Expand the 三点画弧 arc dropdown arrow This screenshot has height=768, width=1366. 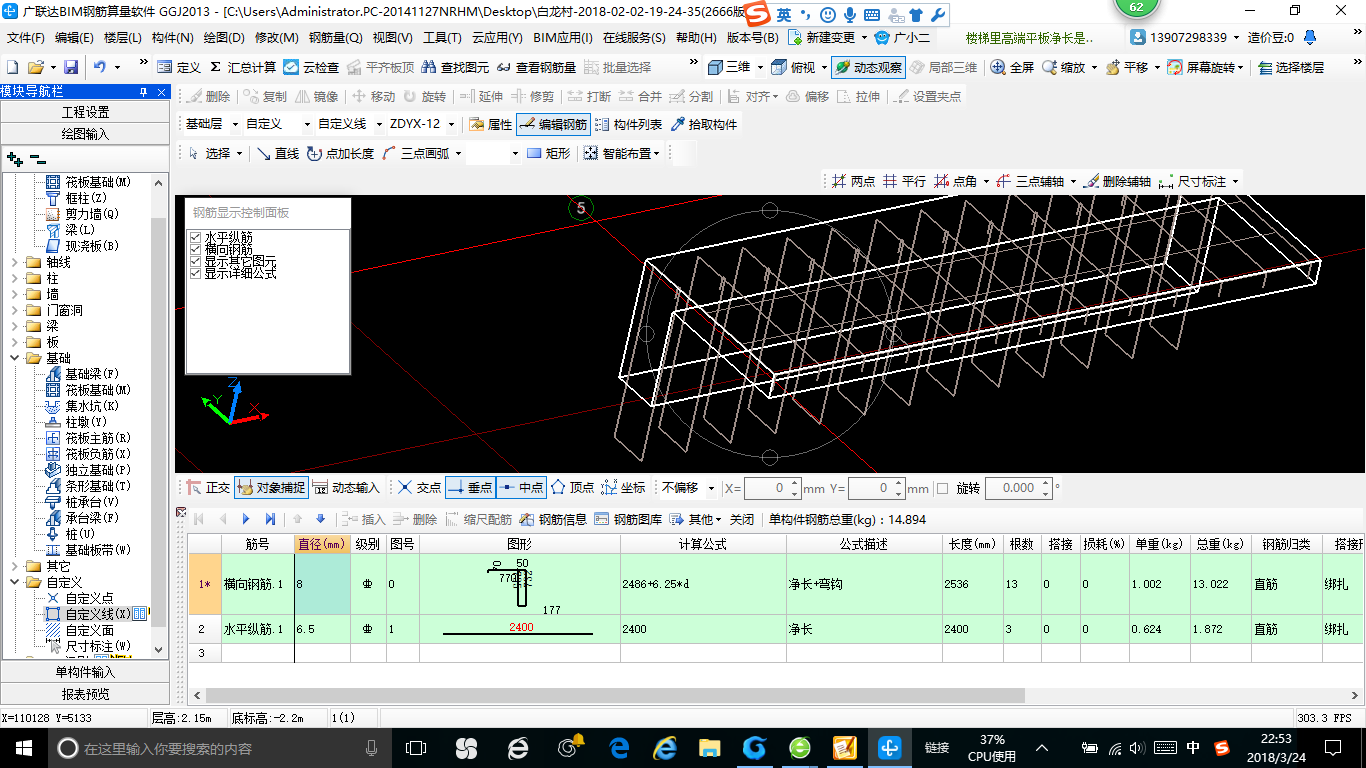(x=457, y=154)
